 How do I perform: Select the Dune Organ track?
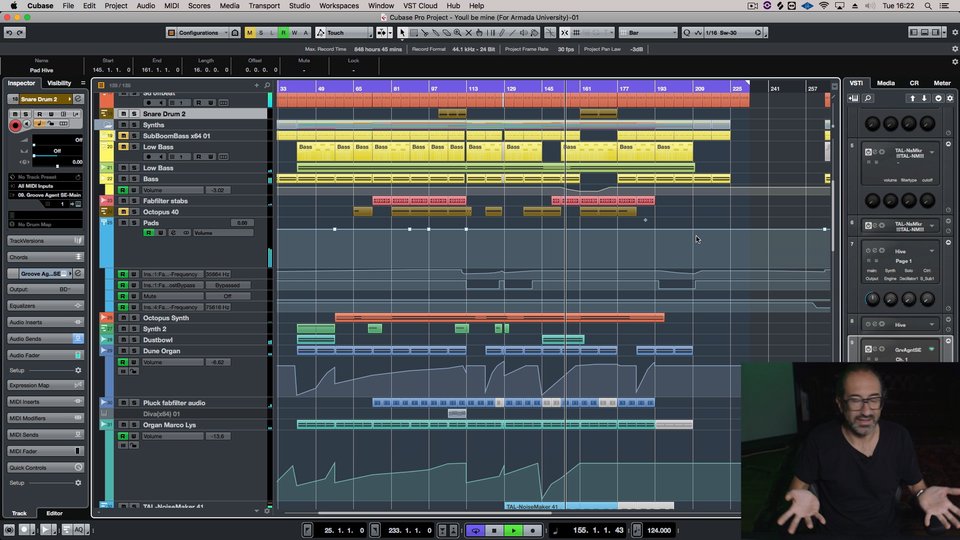[x=162, y=351]
